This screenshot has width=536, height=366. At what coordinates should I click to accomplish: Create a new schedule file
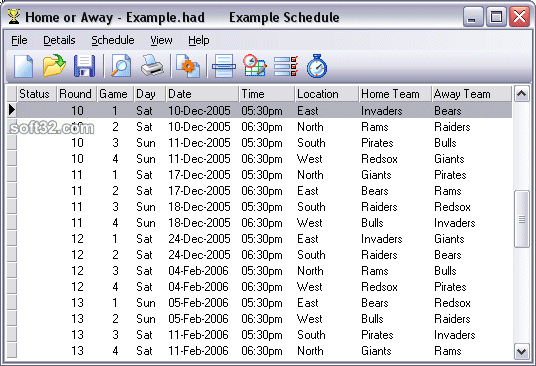pyautogui.click(x=24, y=66)
